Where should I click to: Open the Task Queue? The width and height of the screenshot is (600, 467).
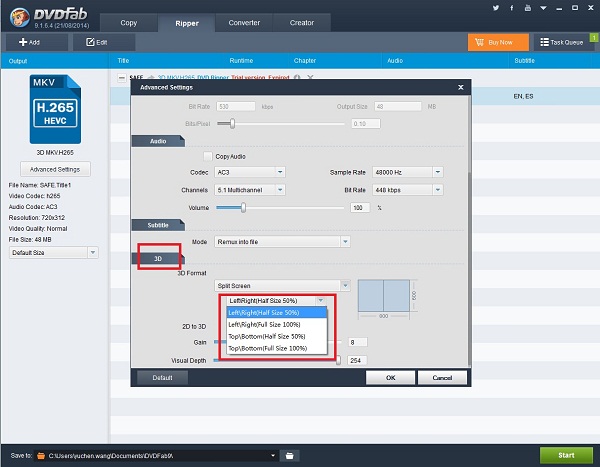(x=562, y=42)
